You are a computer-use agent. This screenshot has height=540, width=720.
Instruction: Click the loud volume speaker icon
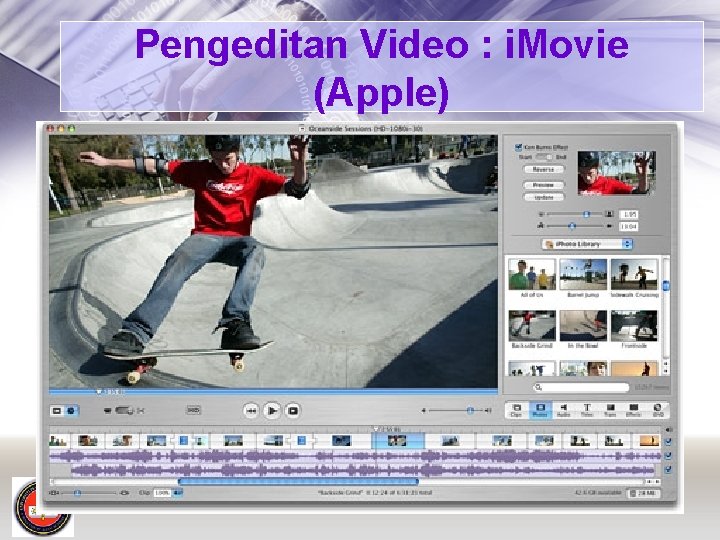(x=488, y=411)
